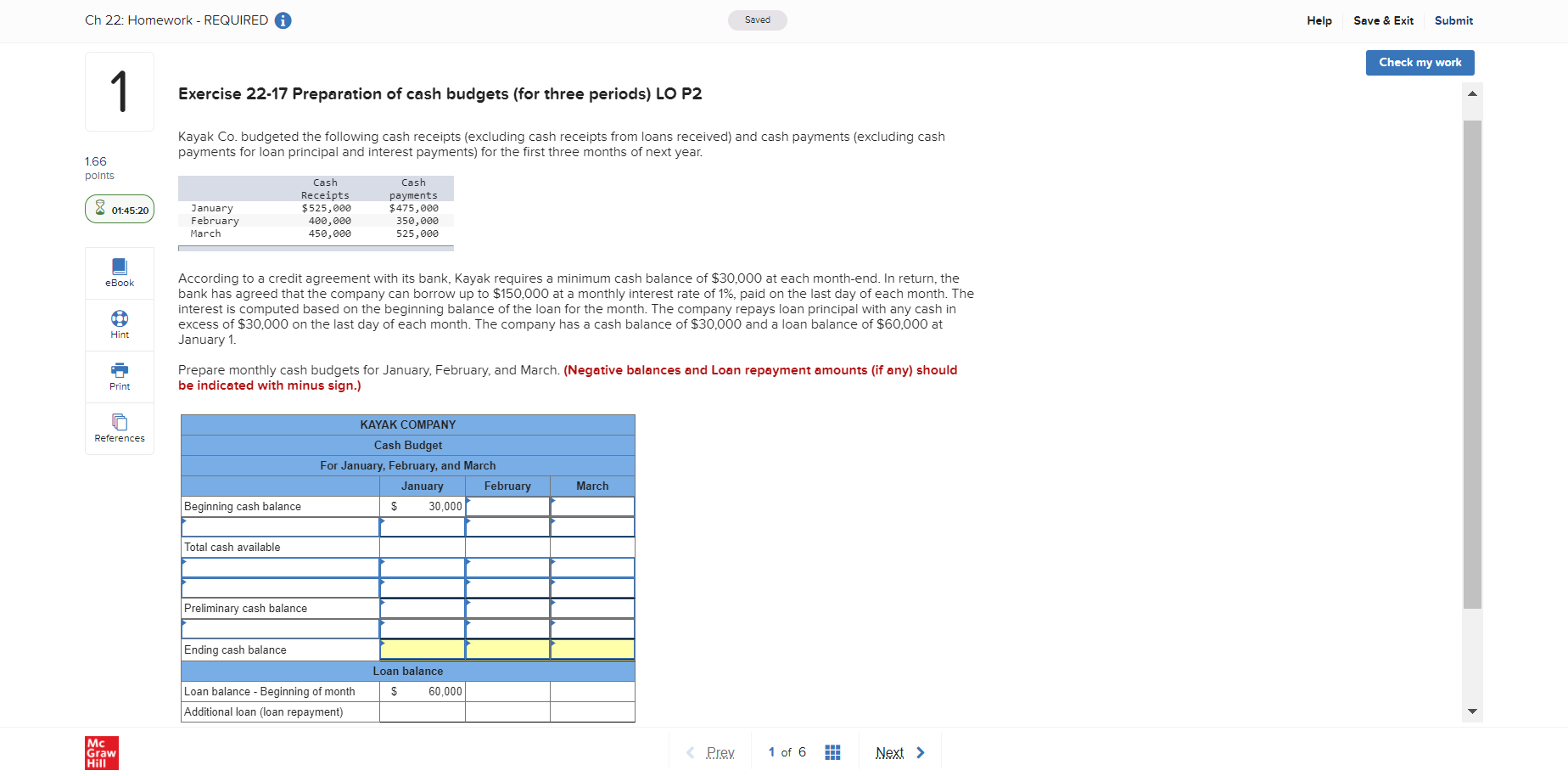Click the yellow January Ending cash balance field
This screenshot has height=776, width=1568.
(423, 649)
